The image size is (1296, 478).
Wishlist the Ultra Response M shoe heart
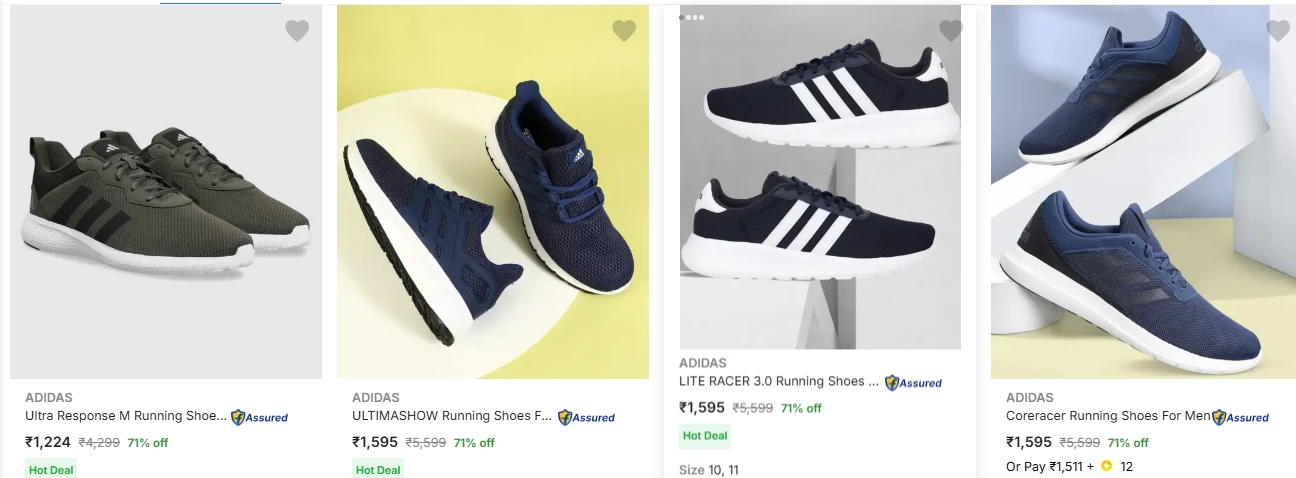click(297, 31)
